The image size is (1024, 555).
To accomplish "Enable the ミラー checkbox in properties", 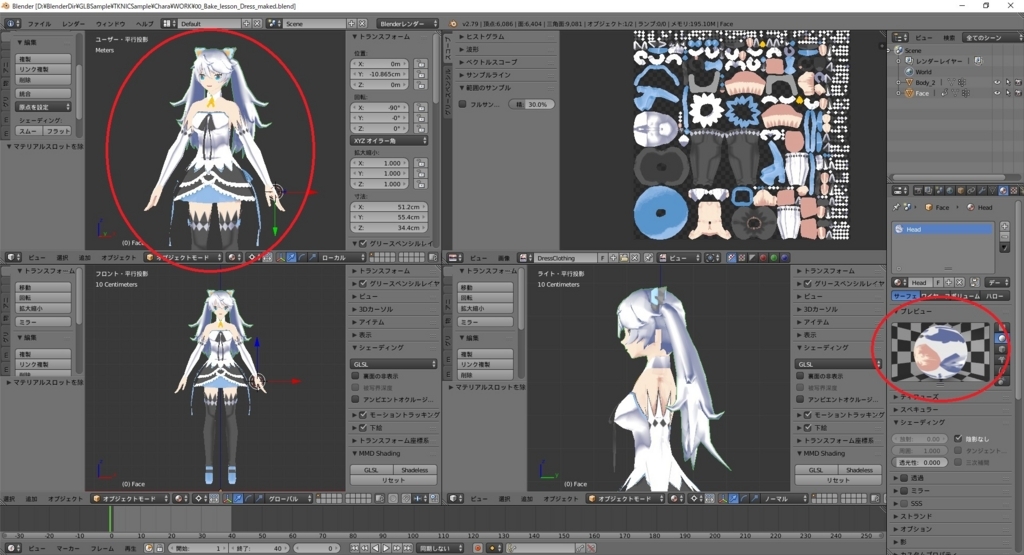I will 904,490.
